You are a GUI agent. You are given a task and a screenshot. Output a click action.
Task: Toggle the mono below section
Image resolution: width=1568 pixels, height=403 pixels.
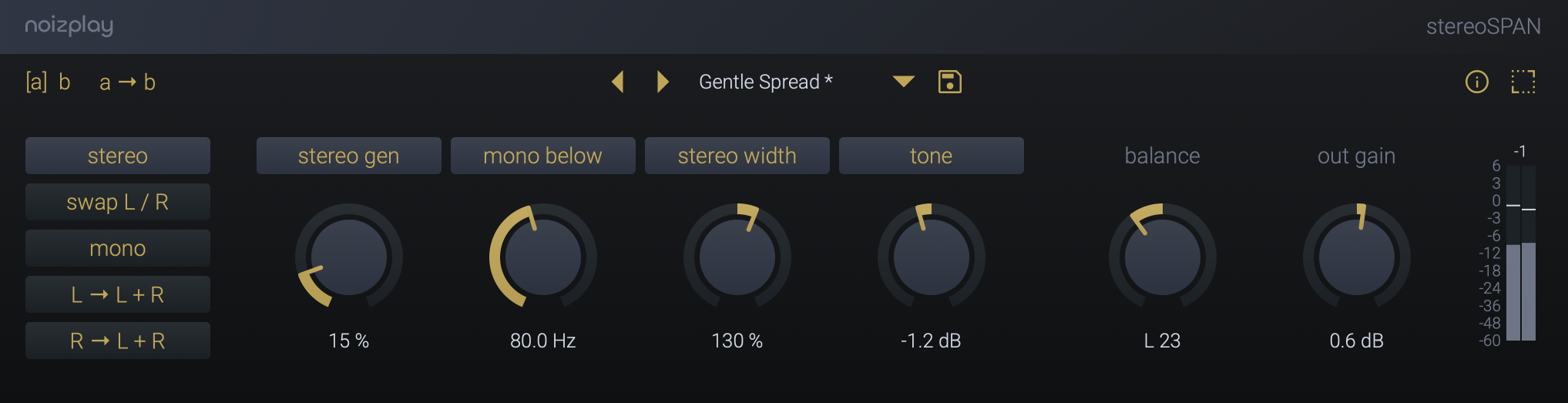pyautogui.click(x=543, y=156)
